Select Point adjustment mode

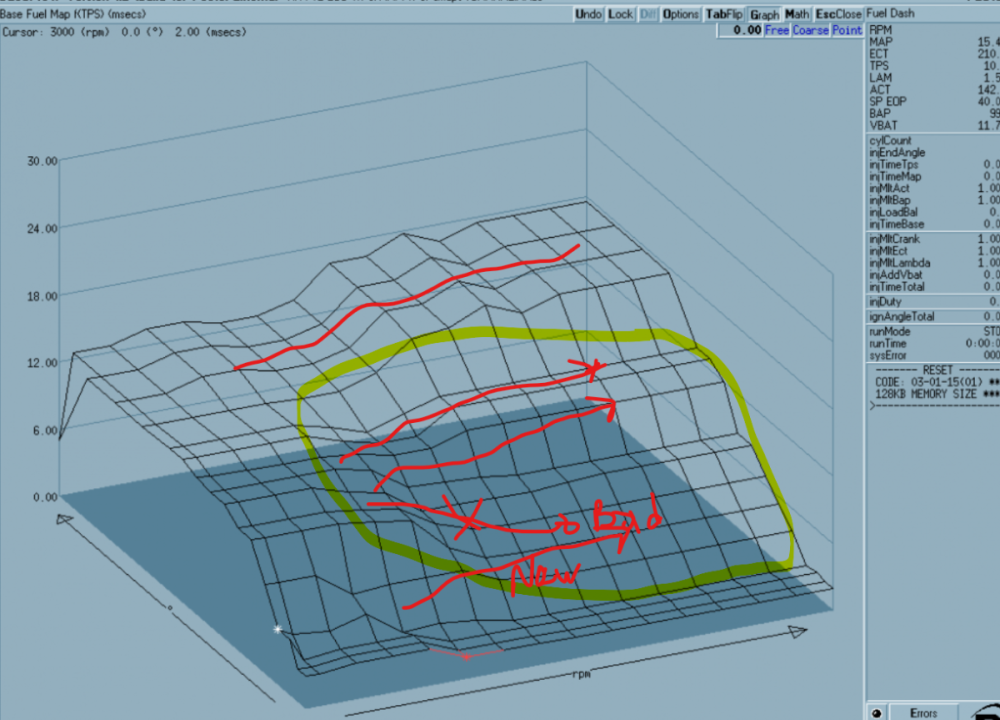(847, 30)
